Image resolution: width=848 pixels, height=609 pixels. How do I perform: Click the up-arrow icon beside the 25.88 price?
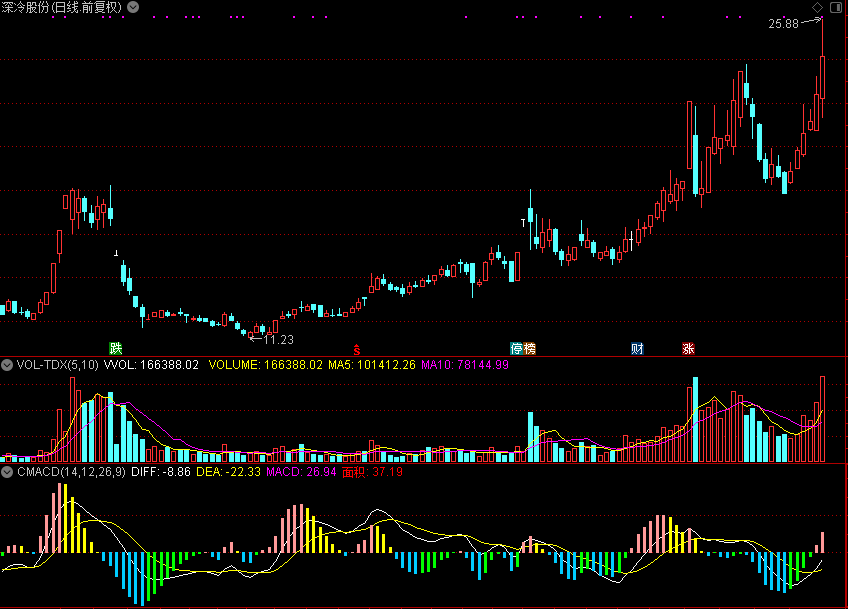812,20
